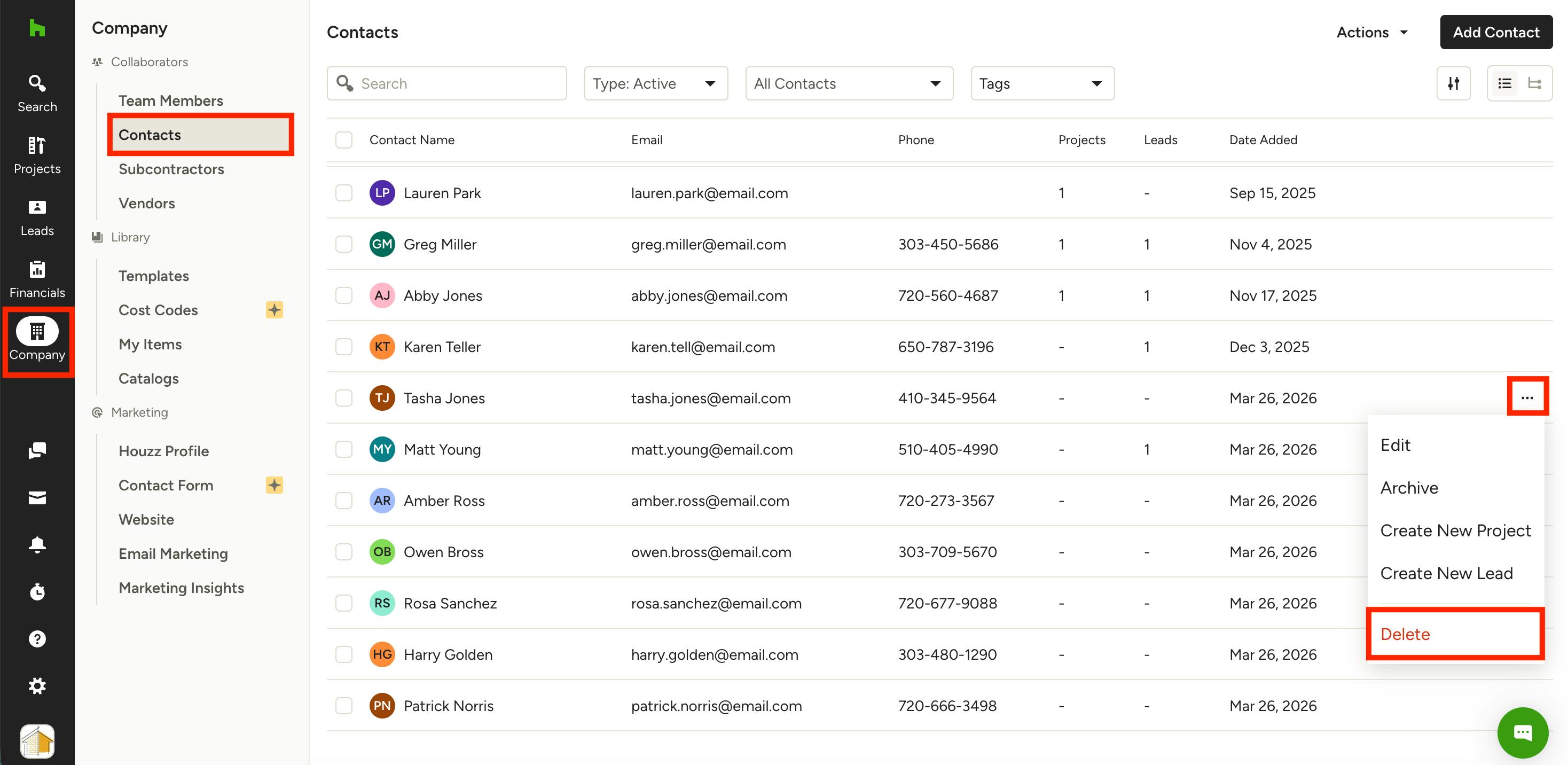
Task: Expand the Type: Active dropdown
Action: pos(656,83)
